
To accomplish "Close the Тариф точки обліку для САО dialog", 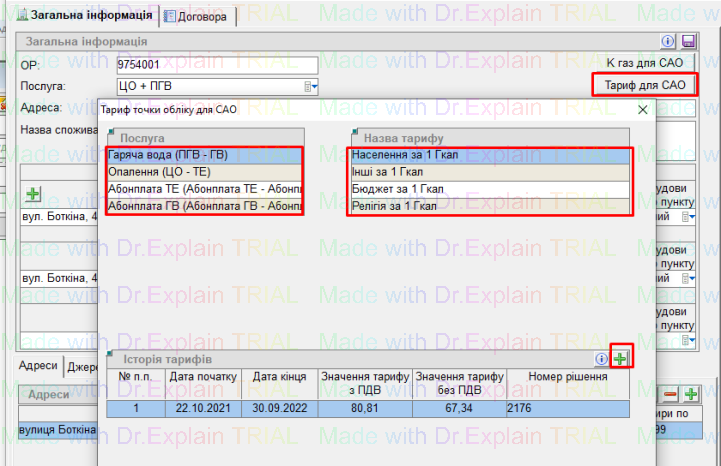I will [642, 109].
